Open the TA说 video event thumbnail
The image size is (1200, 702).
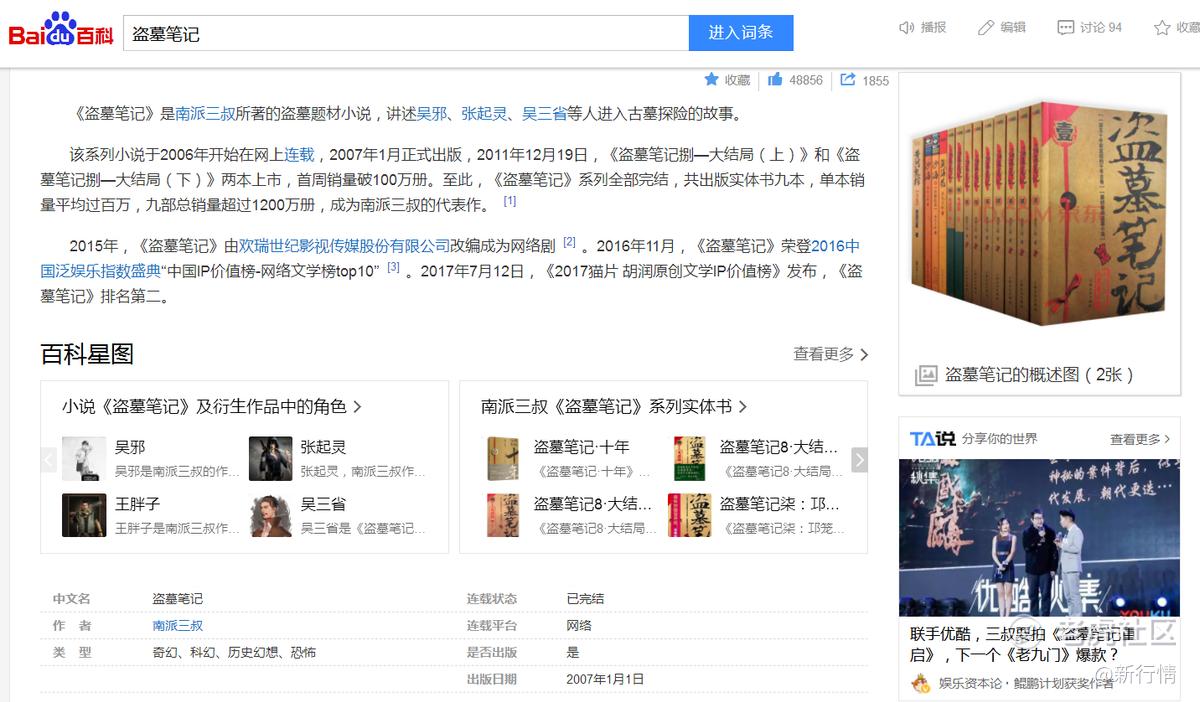(1040, 537)
